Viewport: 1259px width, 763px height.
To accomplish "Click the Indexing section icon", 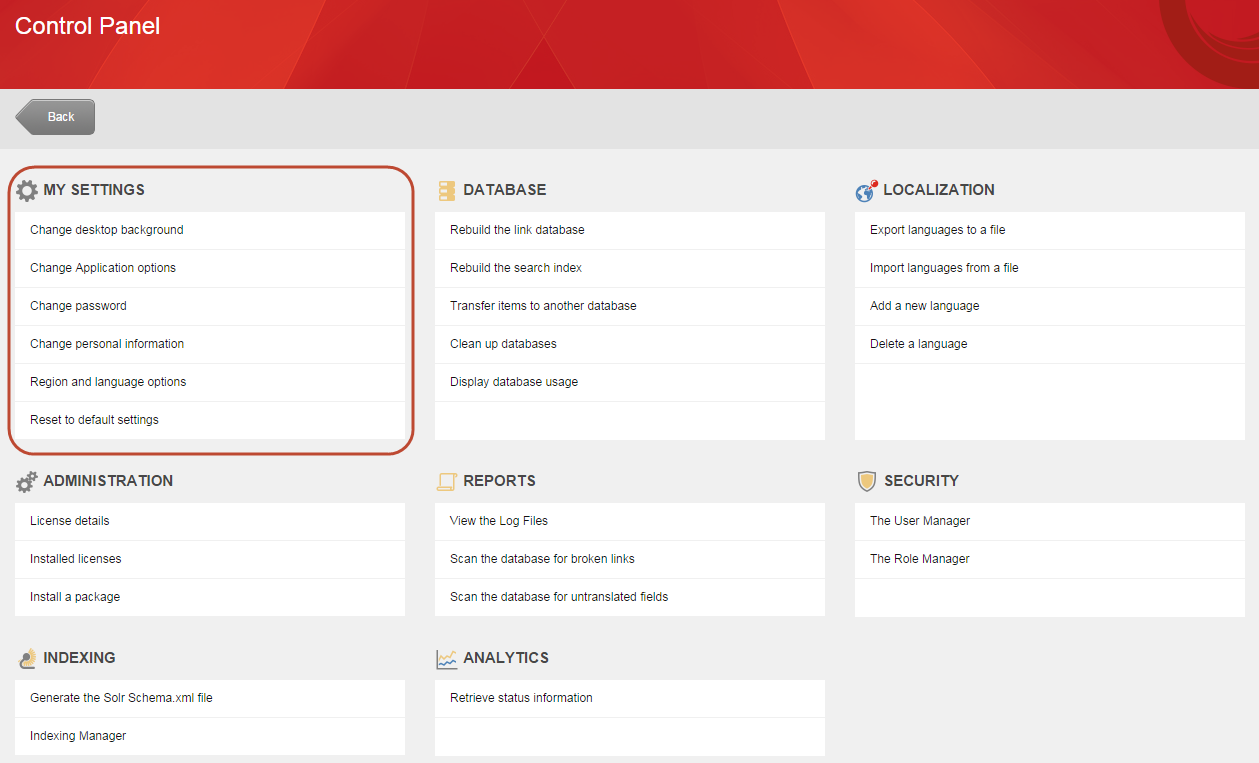I will (x=27, y=658).
